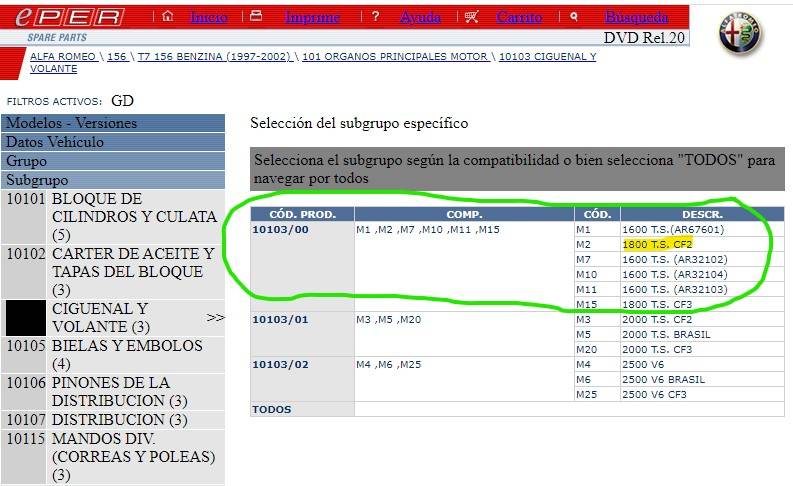Click the question mark help icon
793x486 pixels.
pyautogui.click(x=375, y=17)
